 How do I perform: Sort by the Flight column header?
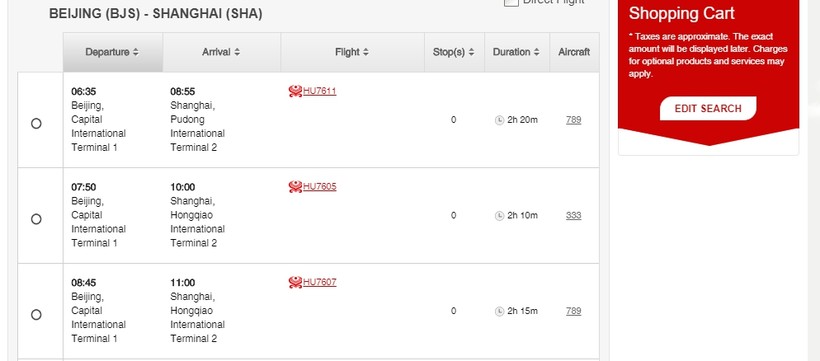pos(352,52)
